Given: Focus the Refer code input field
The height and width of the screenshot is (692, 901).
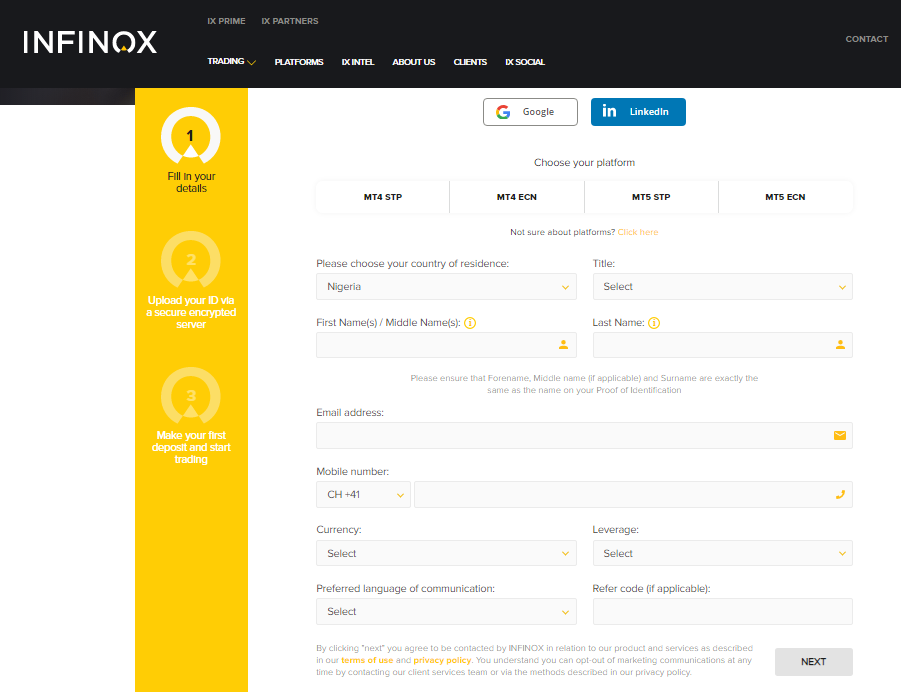Looking at the screenshot, I should point(722,612).
